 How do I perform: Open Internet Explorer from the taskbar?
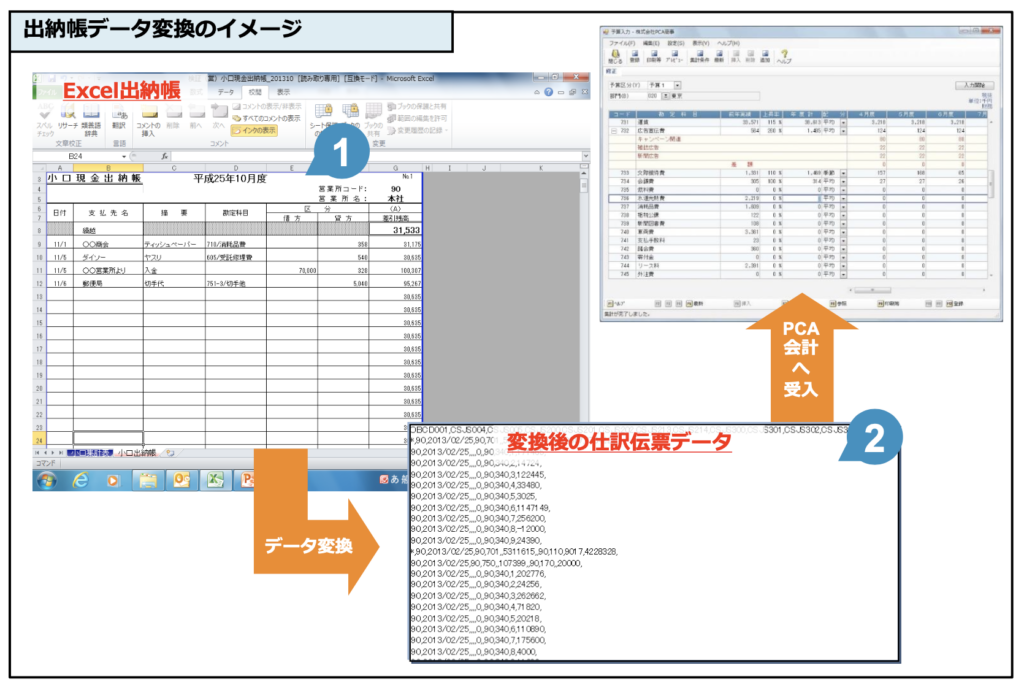80,479
